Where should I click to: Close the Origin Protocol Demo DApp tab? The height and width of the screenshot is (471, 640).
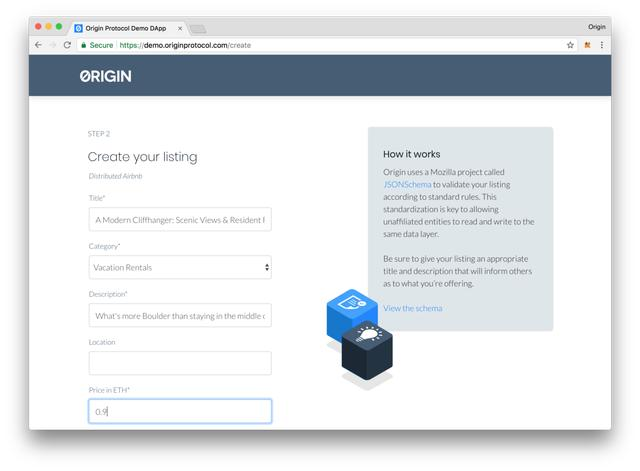pos(180,29)
